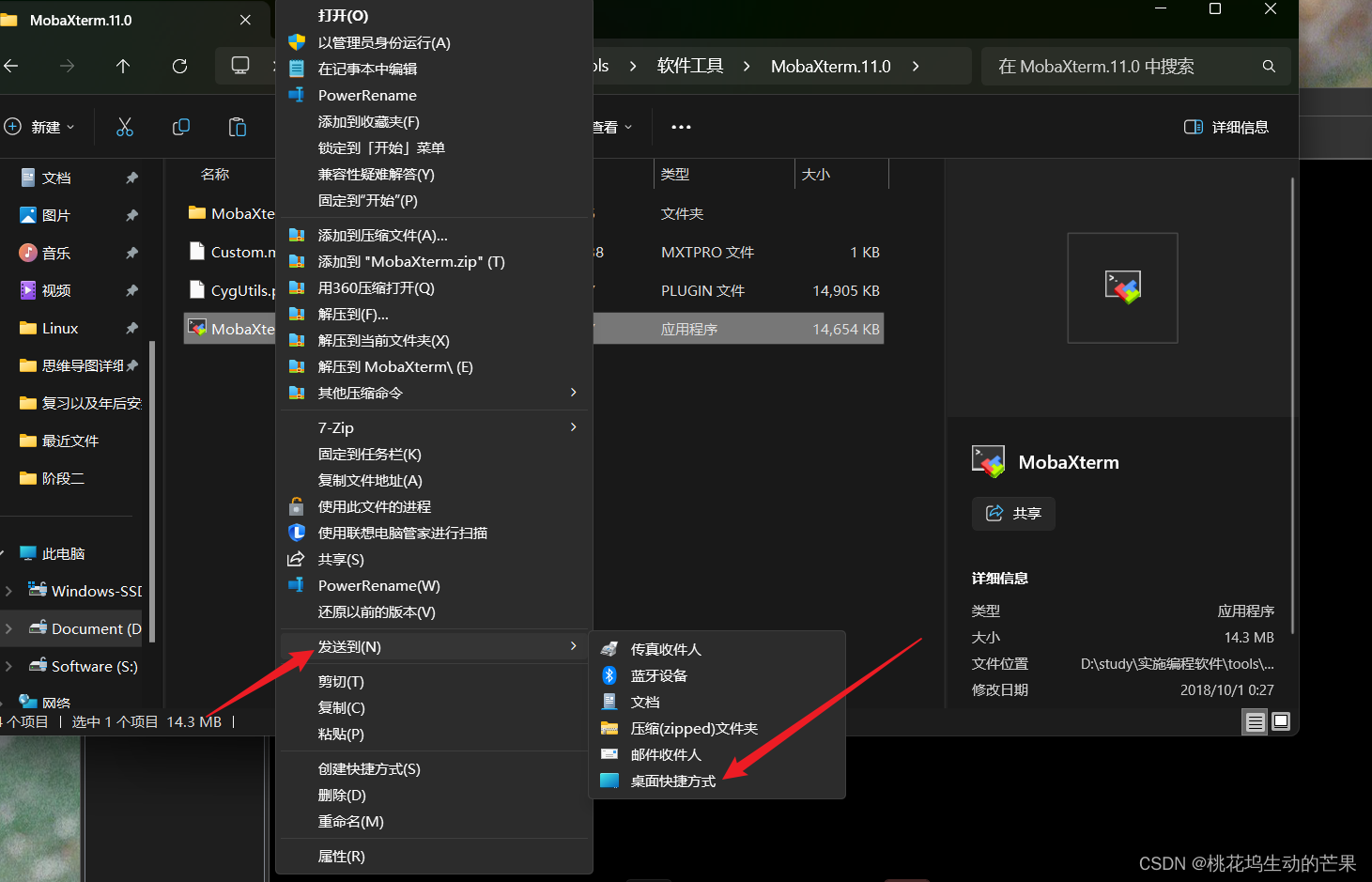The image size is (1372, 882).
Task: Close the MobaXterm.11.0 tab
Action: (245, 20)
